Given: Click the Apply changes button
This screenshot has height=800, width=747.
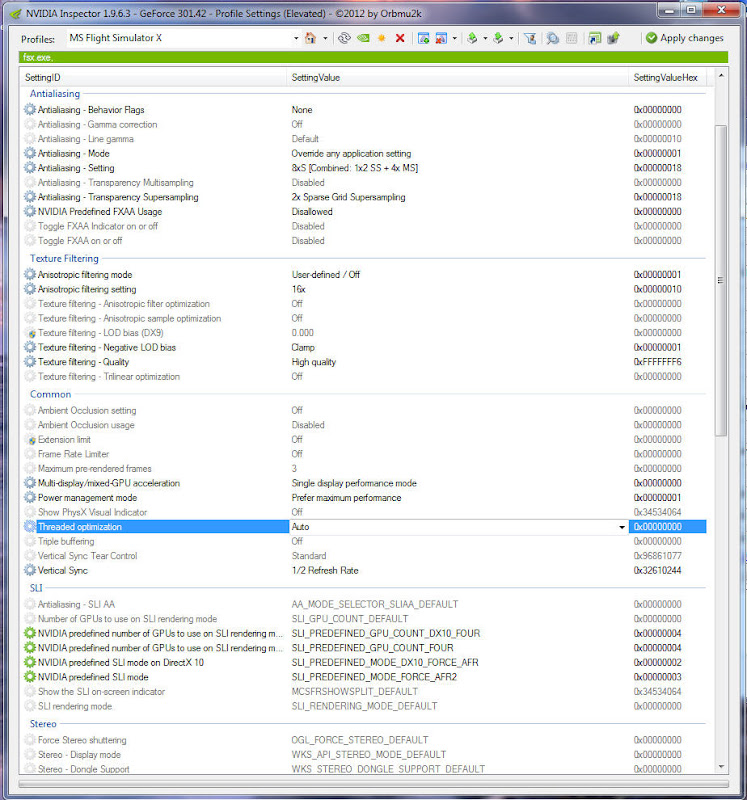Looking at the screenshot, I should pyautogui.click(x=684, y=38).
